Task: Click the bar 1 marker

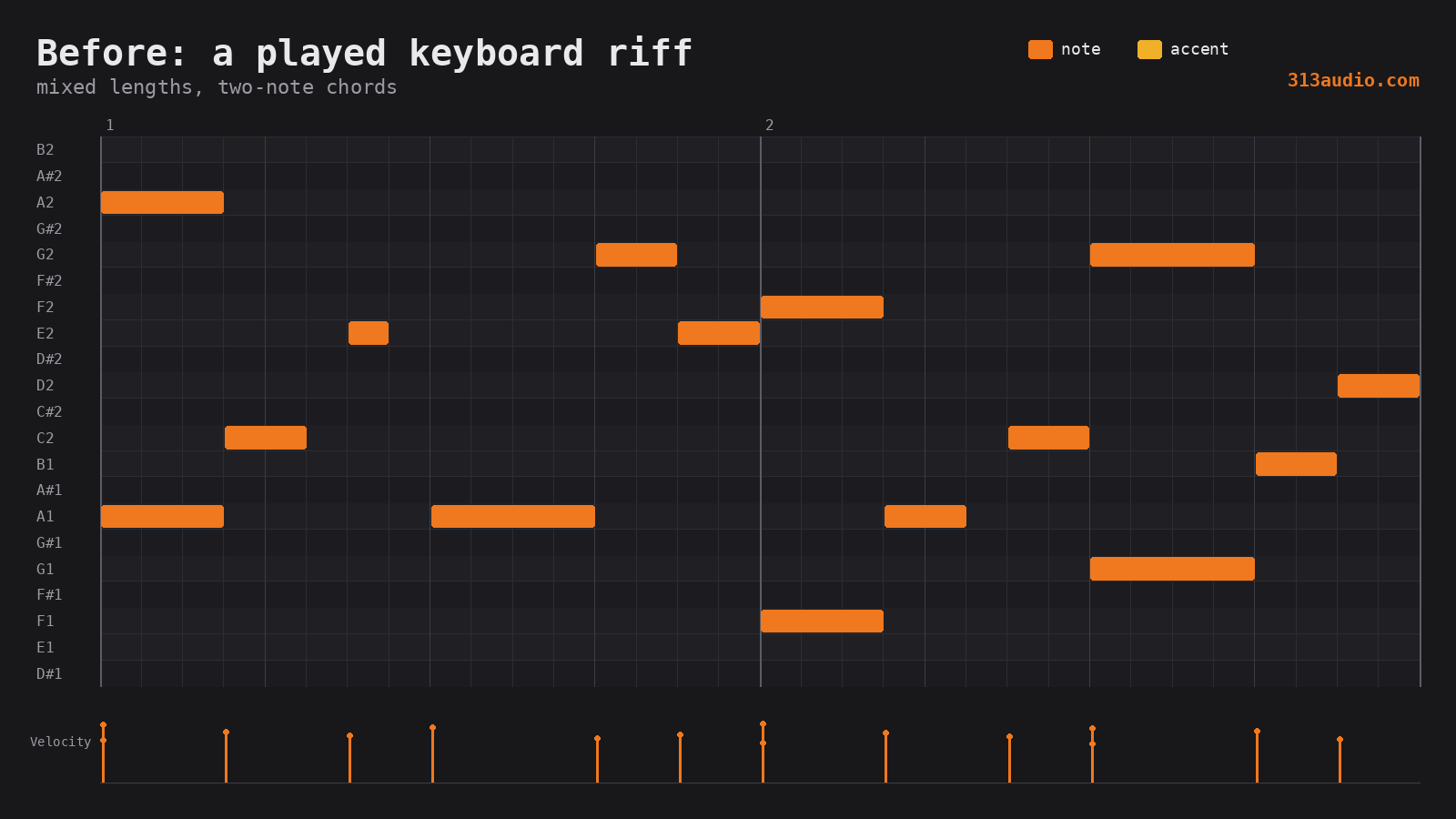Action: pos(109,125)
